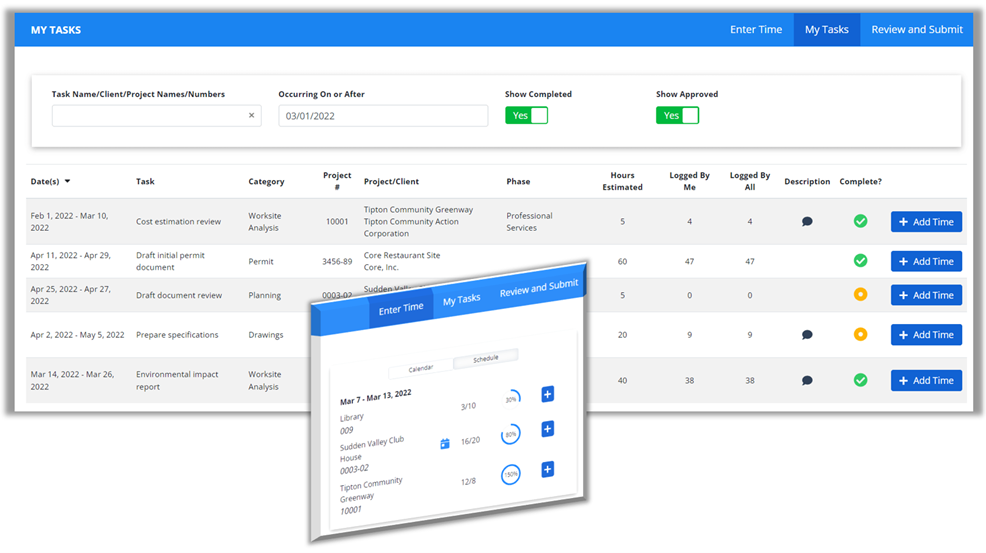This screenshot has width=986, height=553.
Task: Click calendar icon beside Sudden Valley Club House
Action: pos(445,444)
